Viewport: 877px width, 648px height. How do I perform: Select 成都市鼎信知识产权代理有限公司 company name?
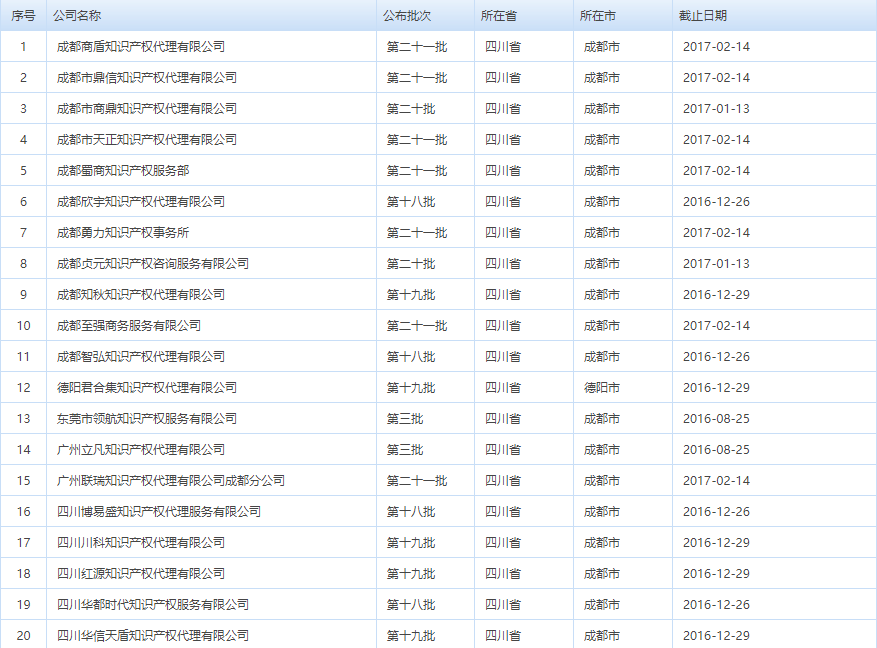tap(147, 78)
